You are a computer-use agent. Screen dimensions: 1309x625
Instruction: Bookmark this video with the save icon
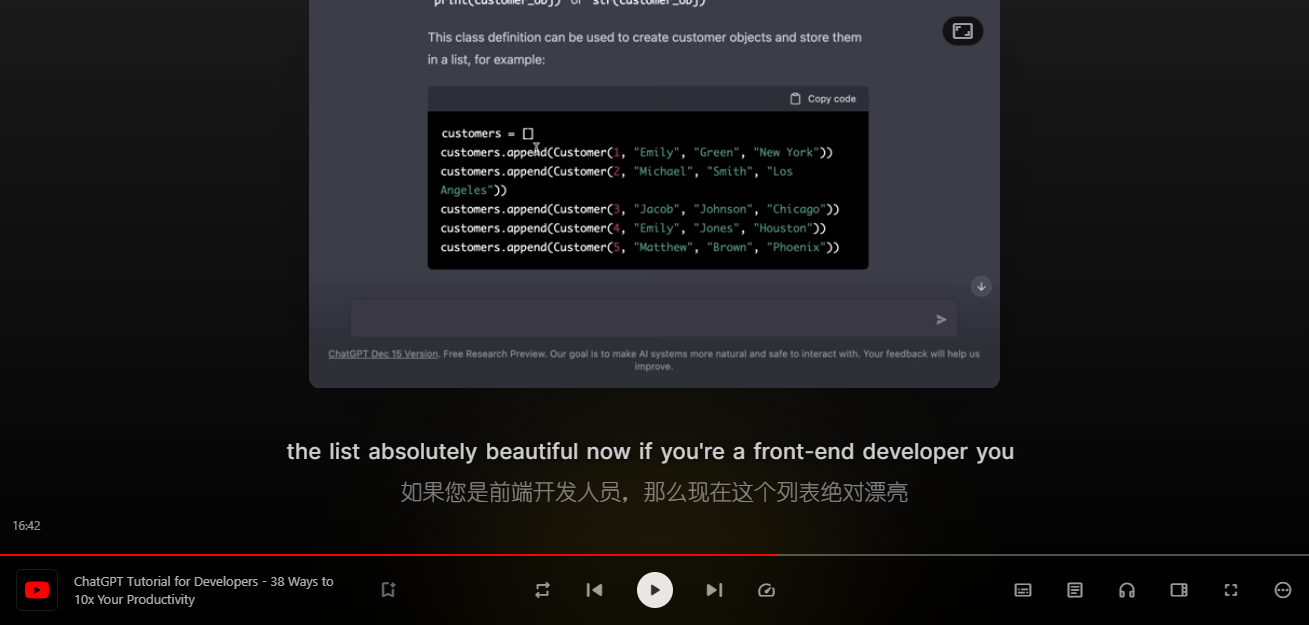388,590
